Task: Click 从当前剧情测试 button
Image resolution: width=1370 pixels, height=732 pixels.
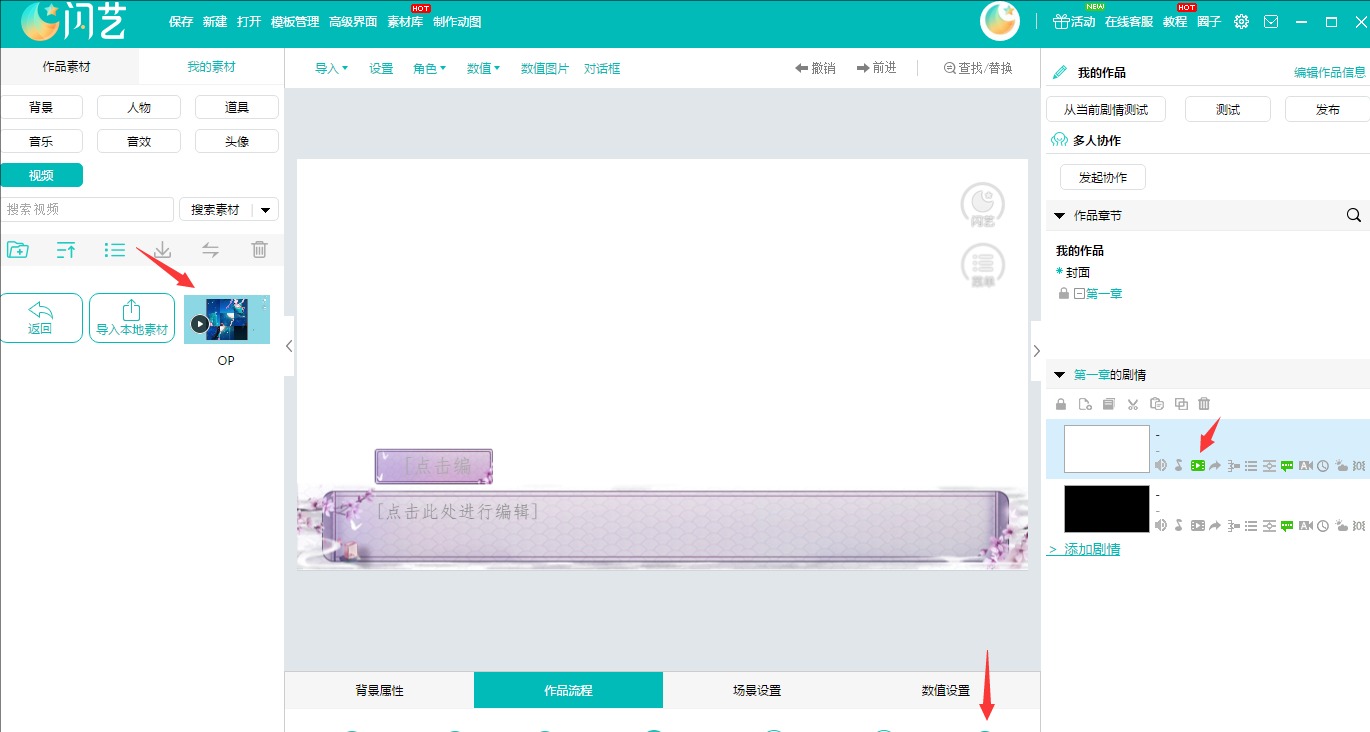Action: [1105, 110]
